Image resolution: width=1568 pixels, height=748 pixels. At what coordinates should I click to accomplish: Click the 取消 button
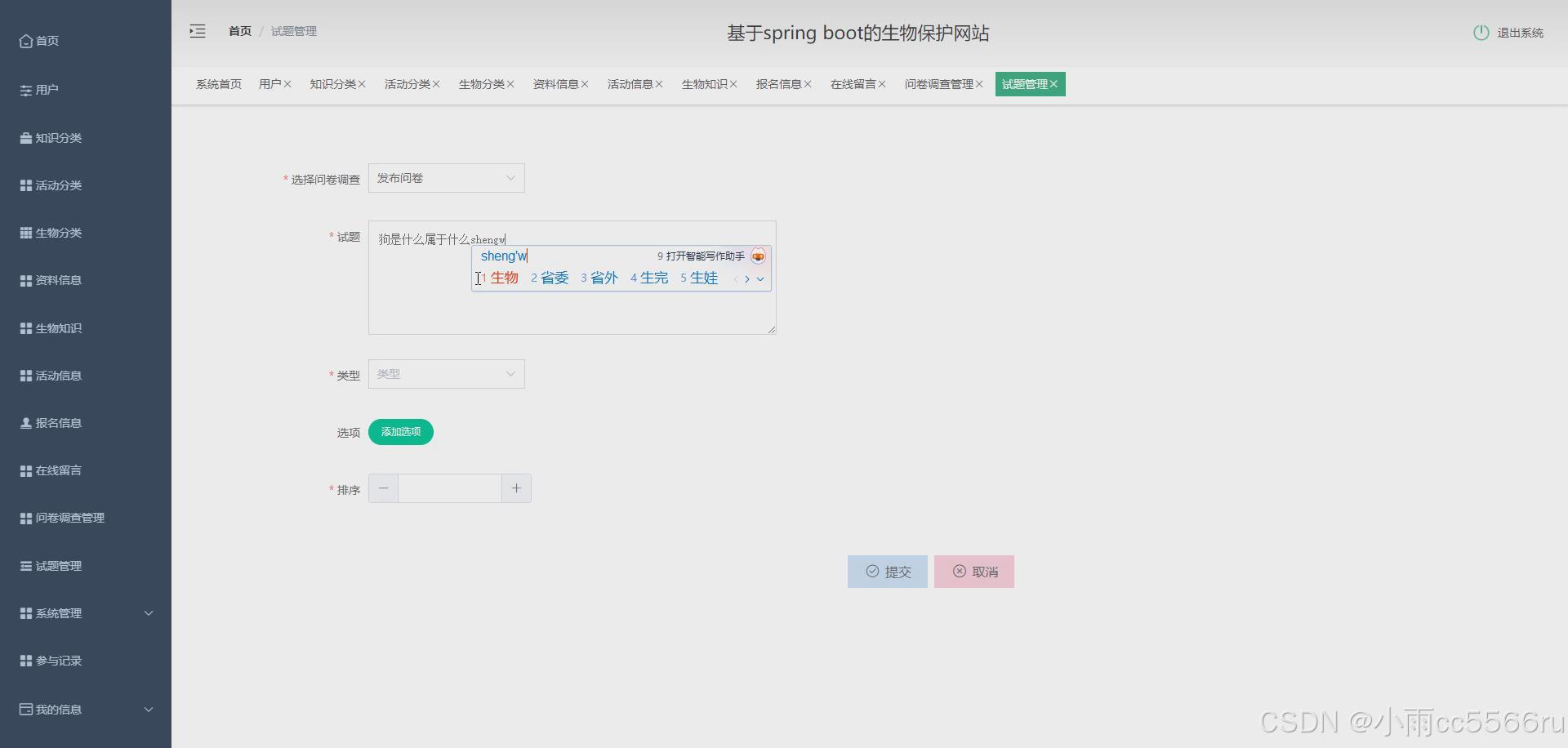coord(974,572)
